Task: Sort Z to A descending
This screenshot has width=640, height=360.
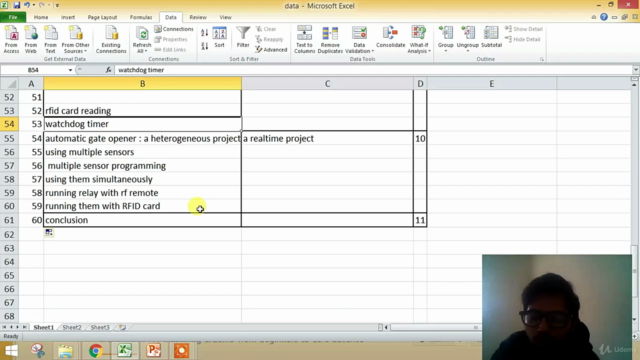Action: pos(204,46)
